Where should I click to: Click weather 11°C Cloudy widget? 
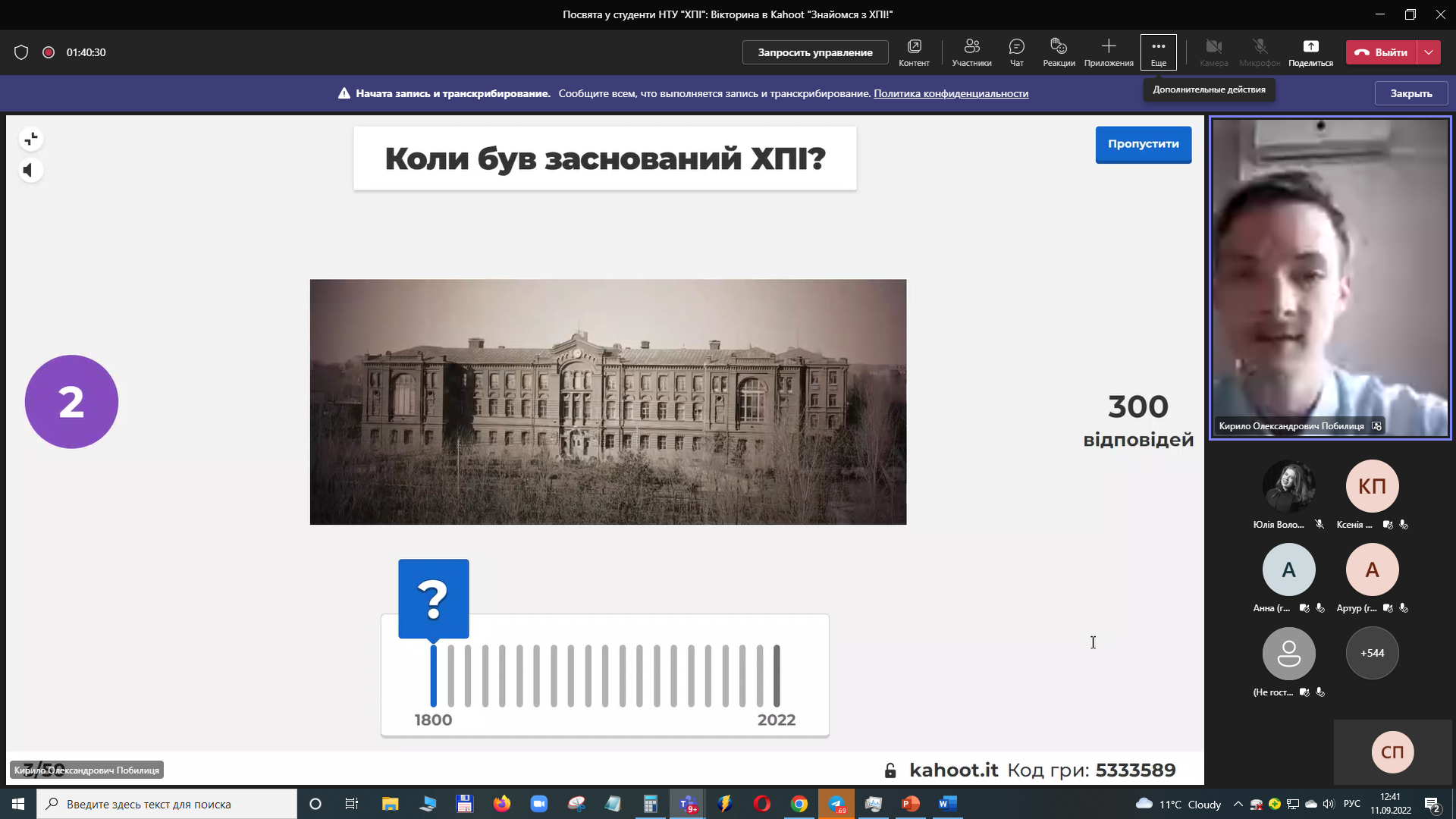(x=1178, y=804)
